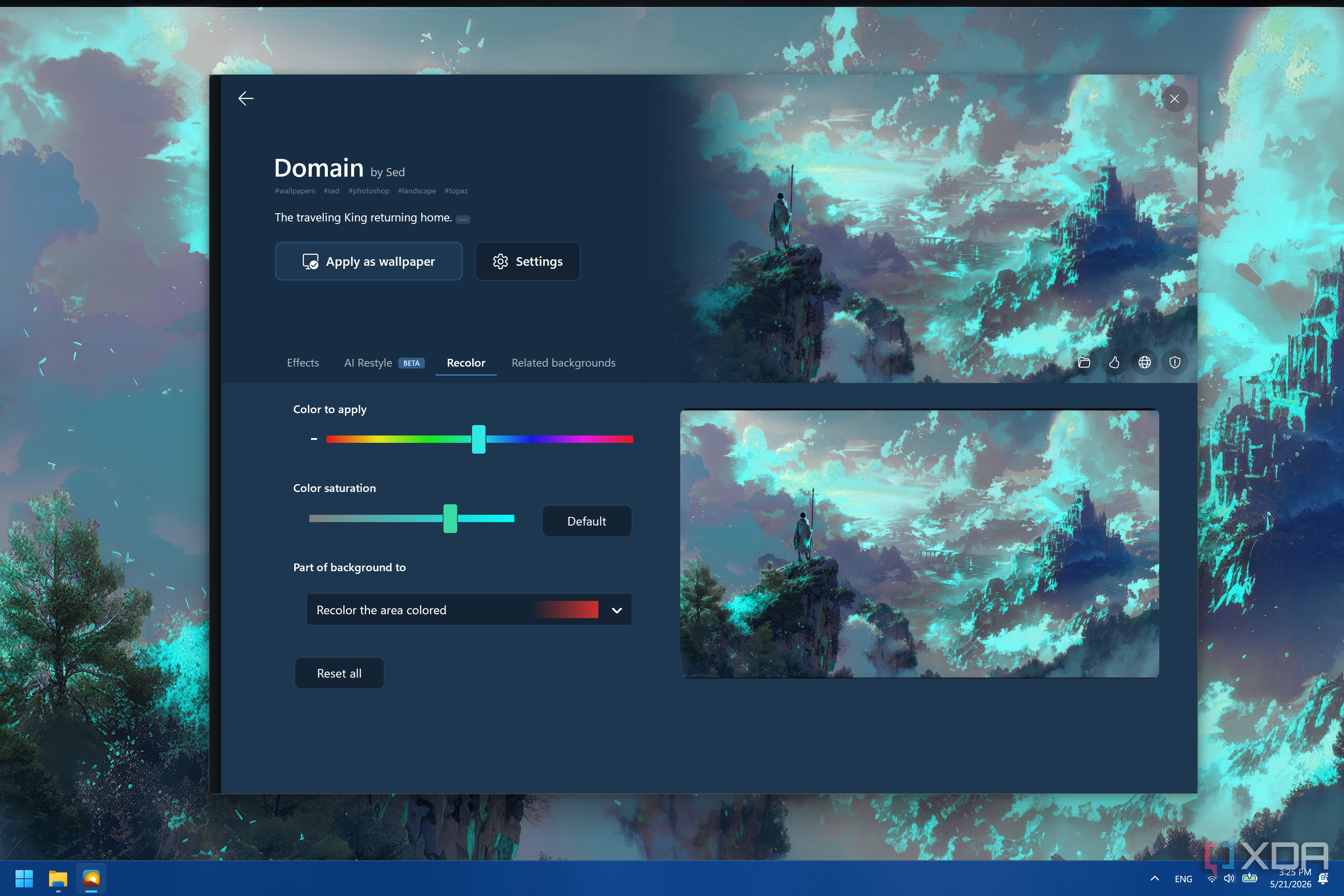Report wallpaper via shield icon
This screenshot has height=896, width=1344.
pyautogui.click(x=1175, y=362)
